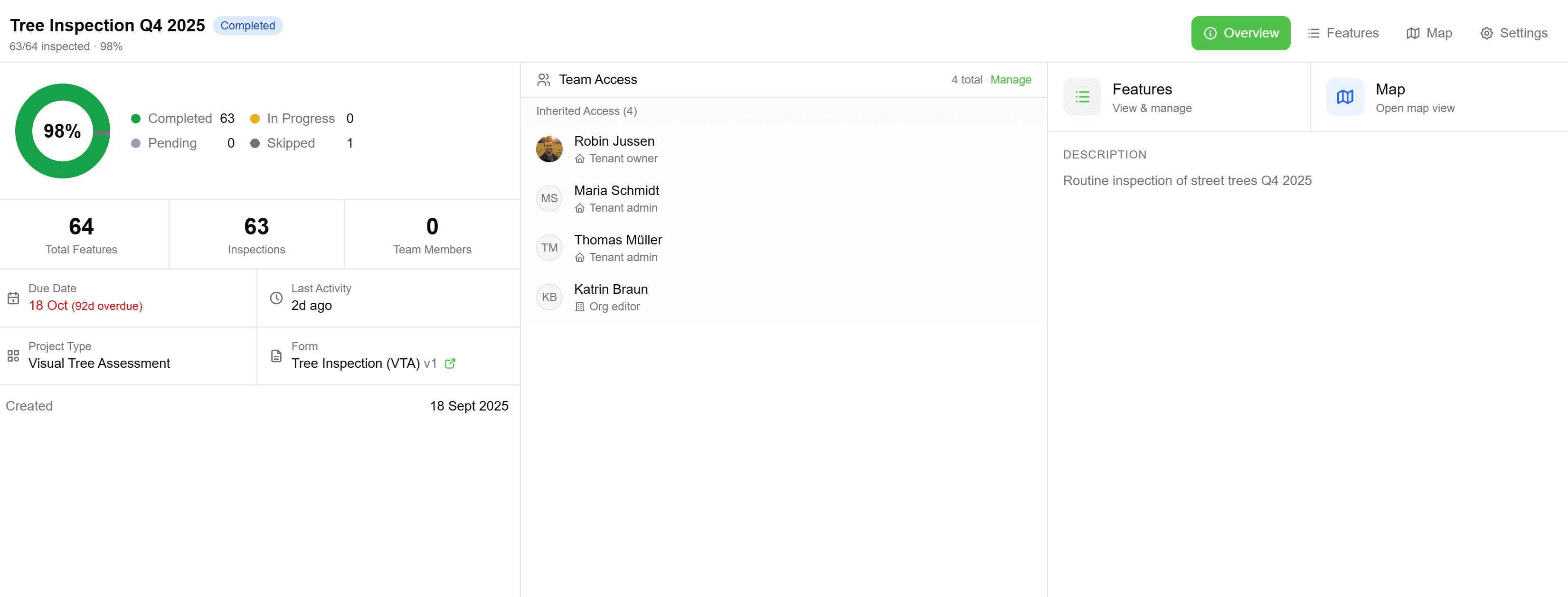Screen dimensions: 1568x597
Task: Click the Last Activity clock icon
Action: click(276, 298)
